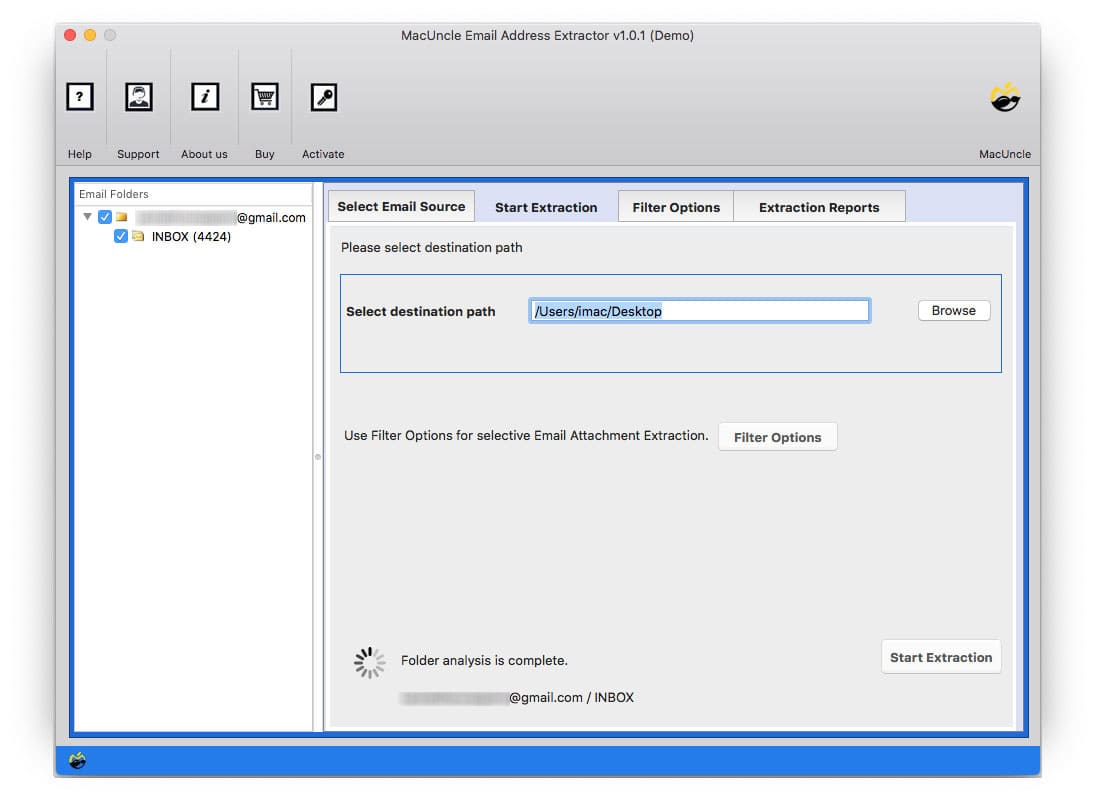This screenshot has height=799, width=1096.
Task: Select the destination path text field
Action: pyautogui.click(x=699, y=310)
